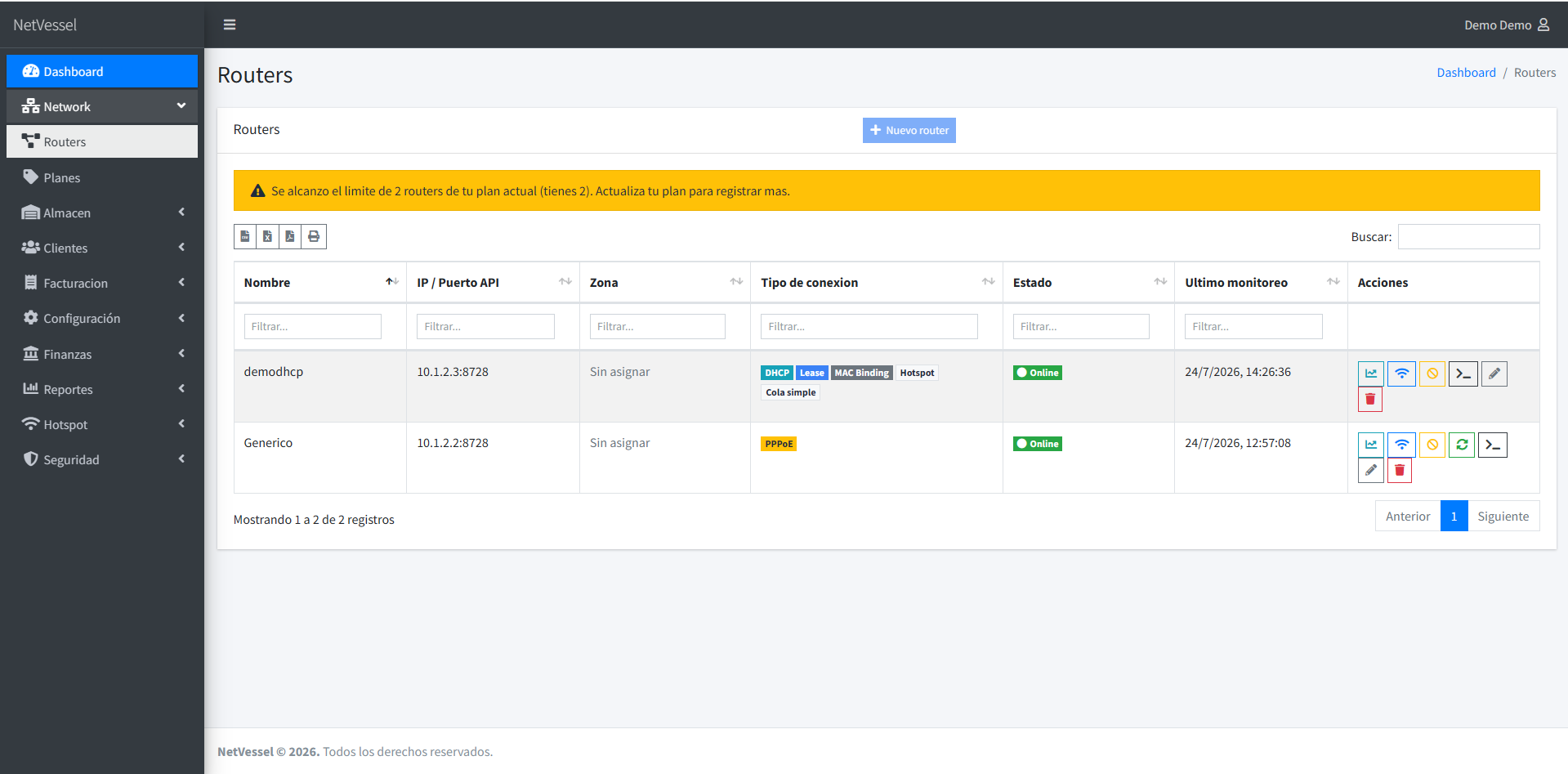Viewport: 1568px width, 774px height.
Task: Expand the Almacen sidebar menu
Action: [102, 213]
